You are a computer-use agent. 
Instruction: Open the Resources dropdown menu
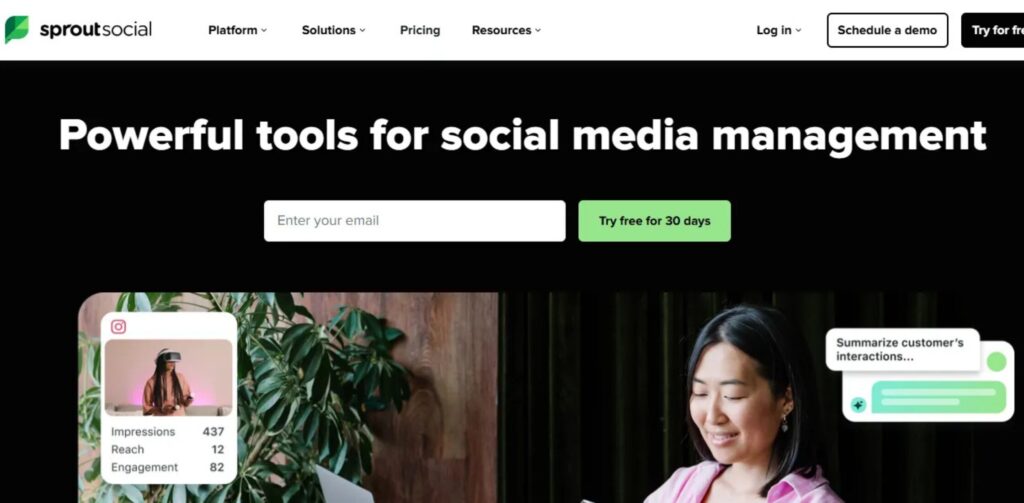point(507,30)
